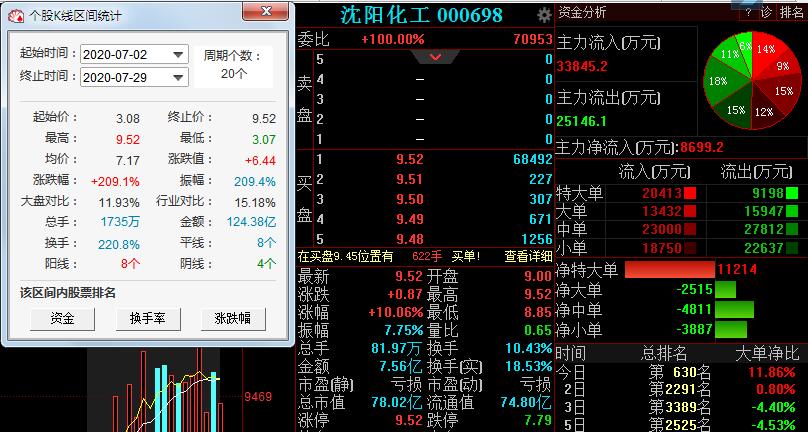The image size is (808, 432).
Task: Click 在买盘9.45位置有 622手 买单 notice
Action: point(389,256)
